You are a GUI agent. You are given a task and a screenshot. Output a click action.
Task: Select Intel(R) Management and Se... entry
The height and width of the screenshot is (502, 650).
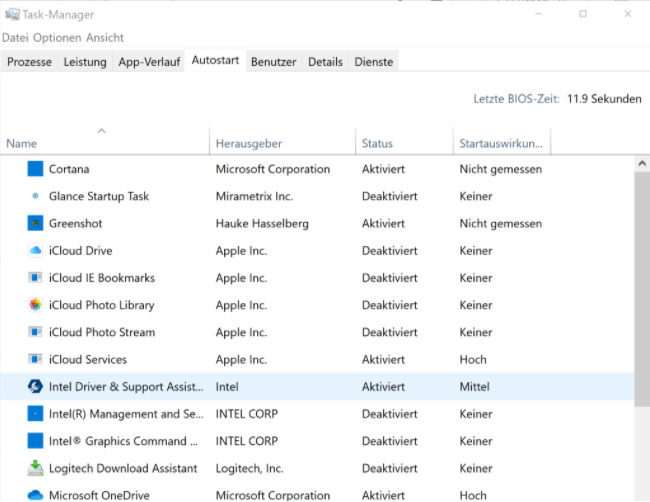(126, 414)
